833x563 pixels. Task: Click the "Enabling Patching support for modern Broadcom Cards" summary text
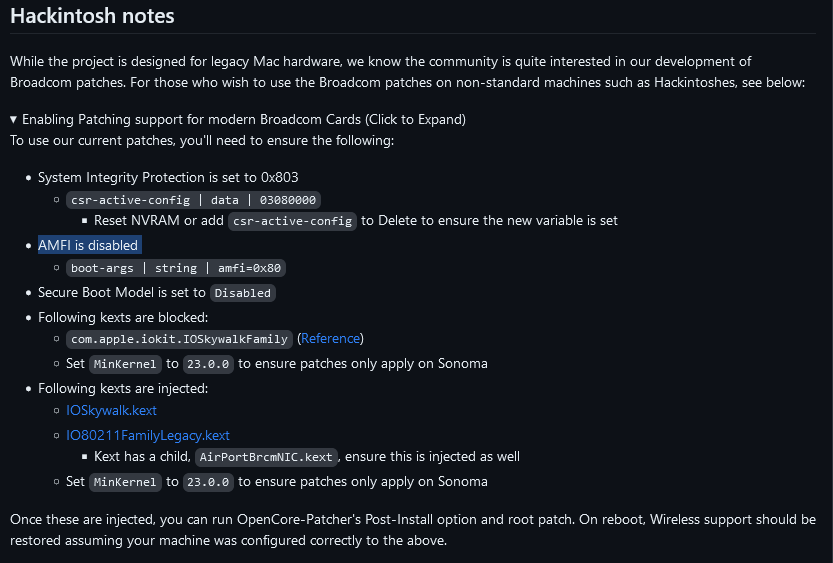point(243,119)
